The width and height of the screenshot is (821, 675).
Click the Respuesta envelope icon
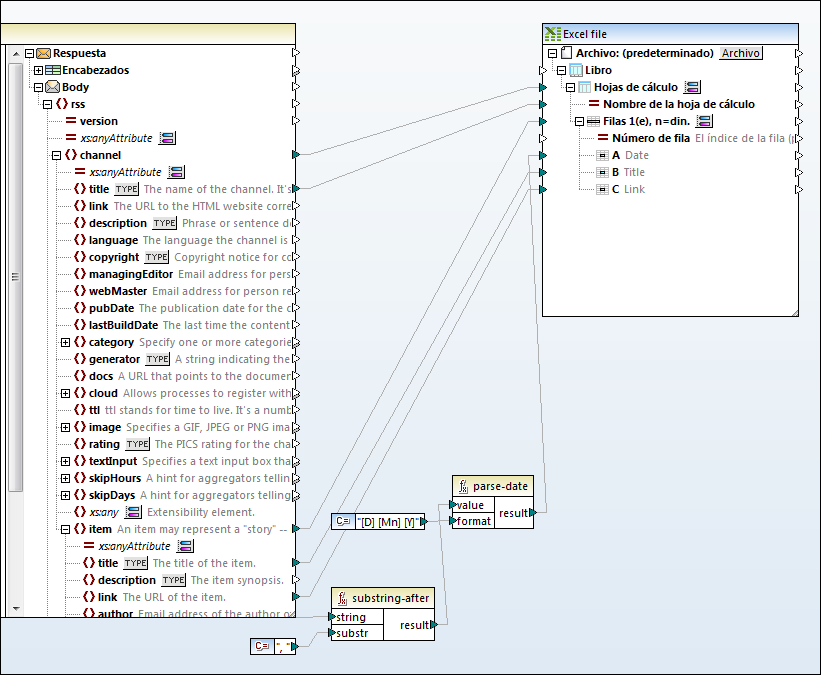pos(42,53)
